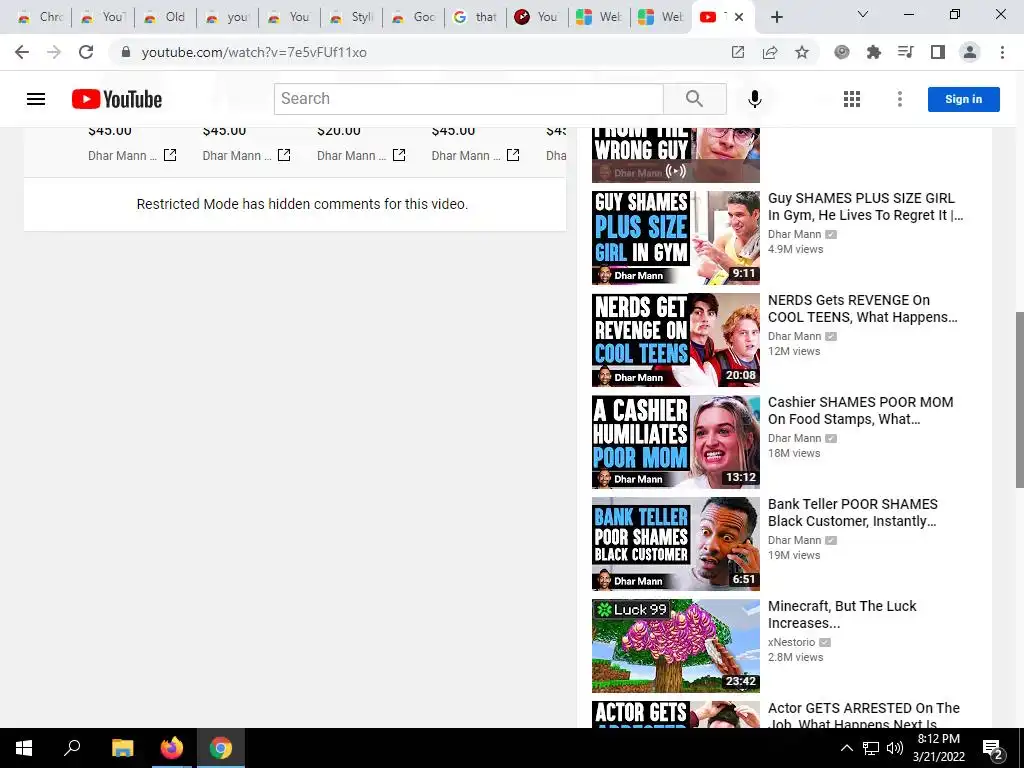Launch Firefox from the taskbar

(172, 748)
